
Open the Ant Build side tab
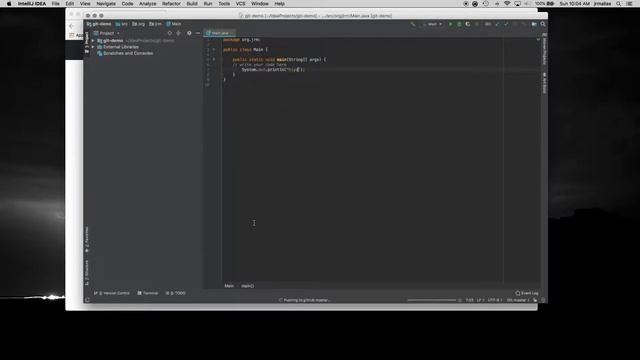click(544, 83)
